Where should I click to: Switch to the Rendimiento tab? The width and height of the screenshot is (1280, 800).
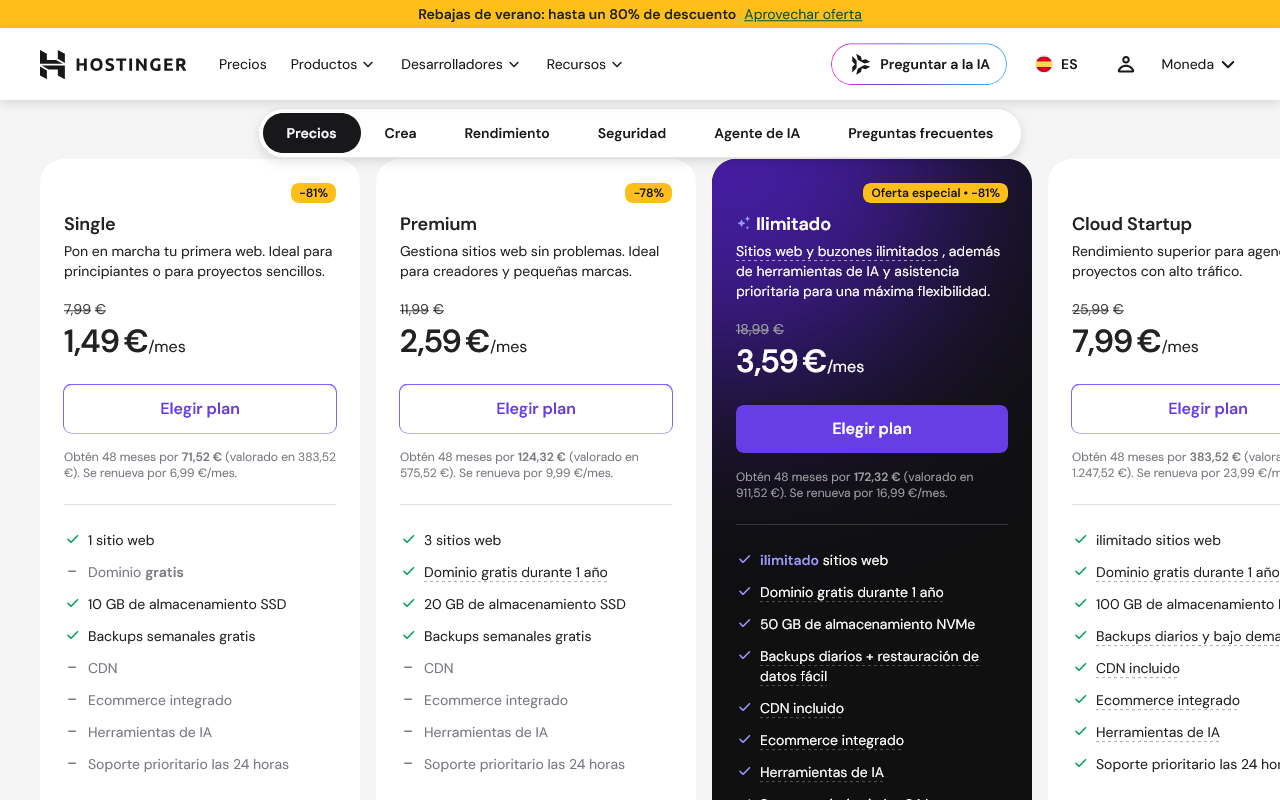(507, 133)
